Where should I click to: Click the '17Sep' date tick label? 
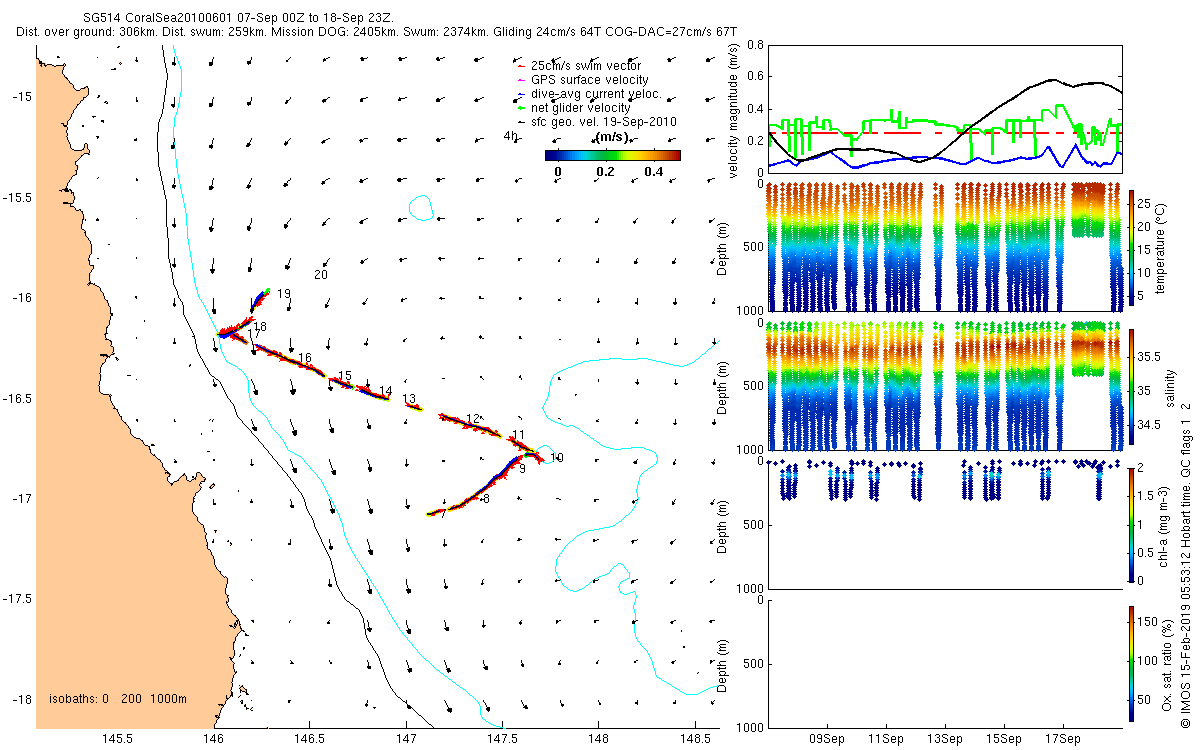(1062, 739)
